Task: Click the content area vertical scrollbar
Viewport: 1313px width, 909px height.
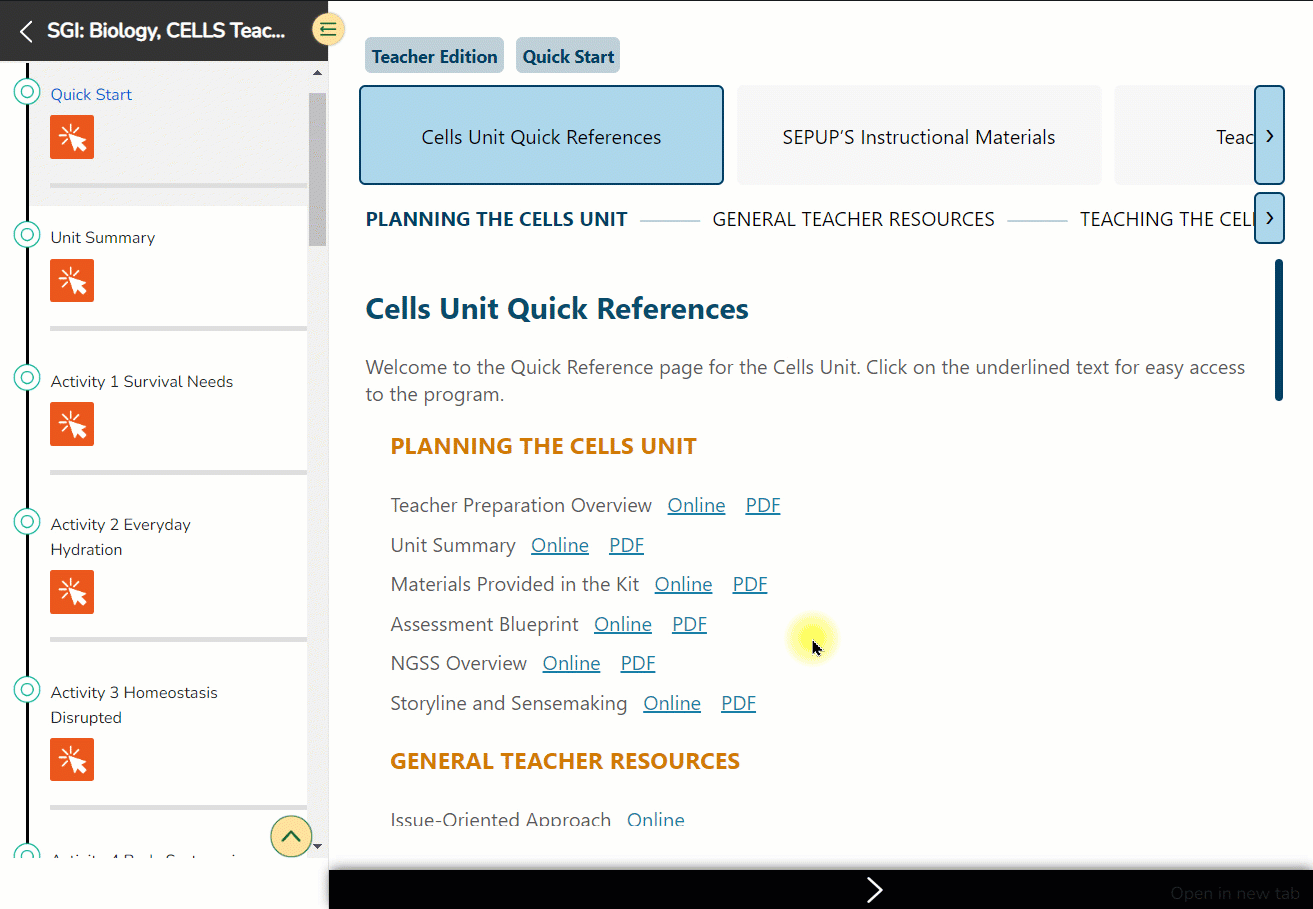Action: point(1278,330)
